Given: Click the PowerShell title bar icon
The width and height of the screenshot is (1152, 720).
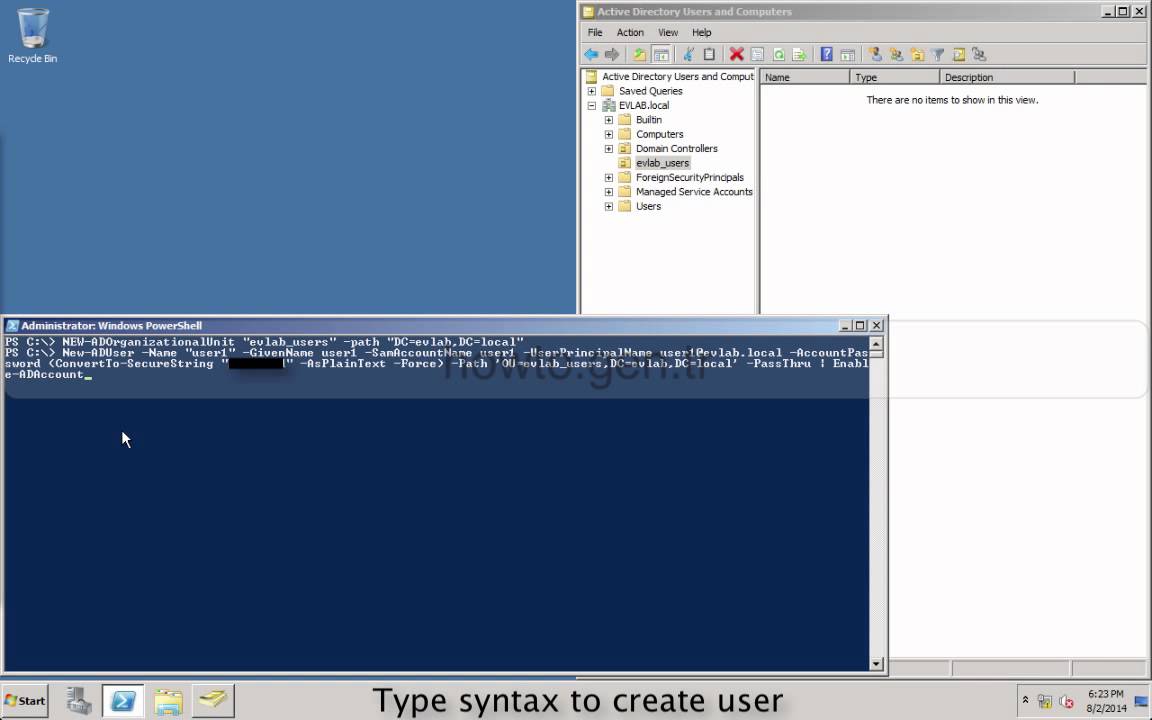Looking at the screenshot, I should click(x=12, y=325).
